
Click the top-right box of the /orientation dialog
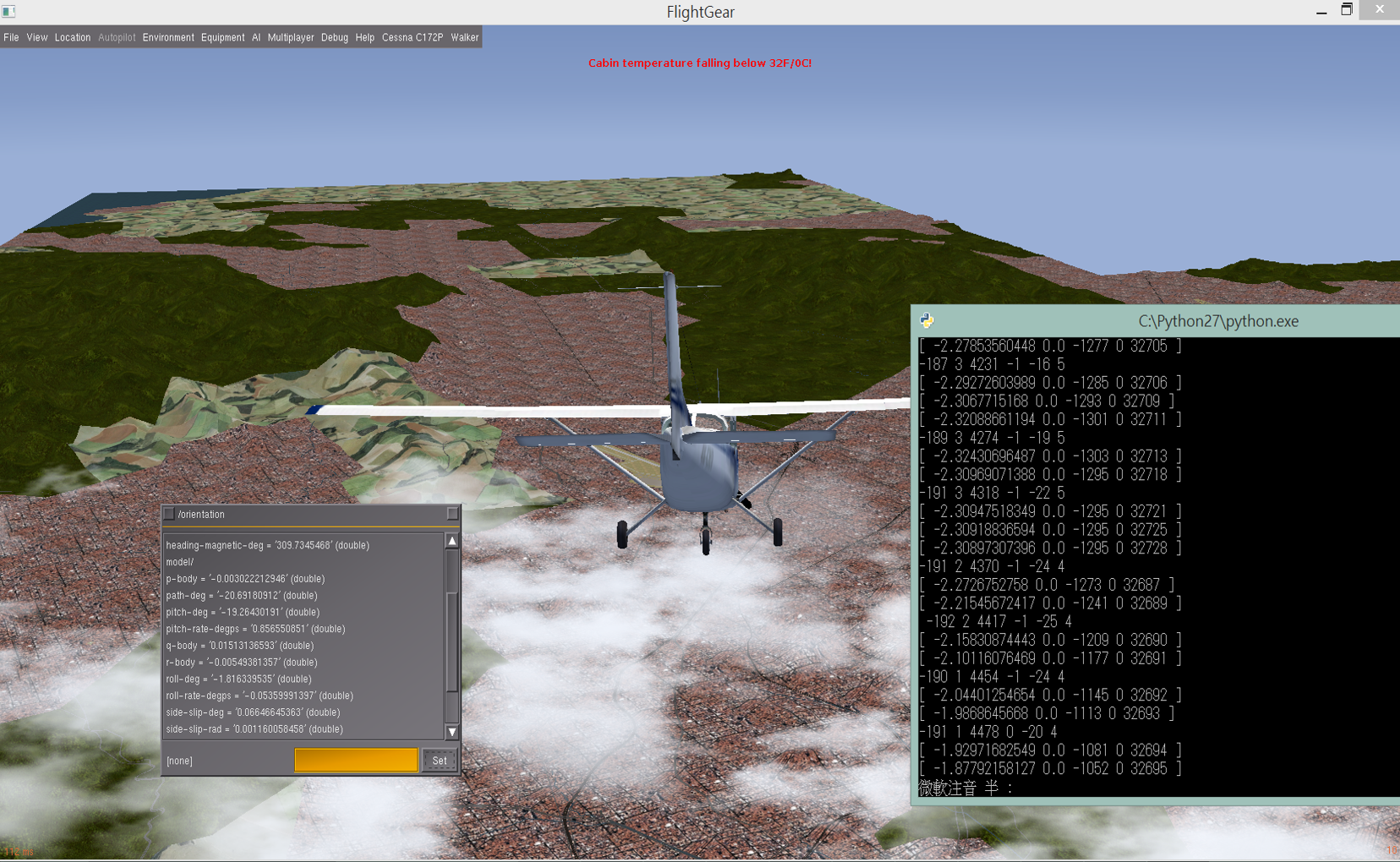click(x=452, y=513)
